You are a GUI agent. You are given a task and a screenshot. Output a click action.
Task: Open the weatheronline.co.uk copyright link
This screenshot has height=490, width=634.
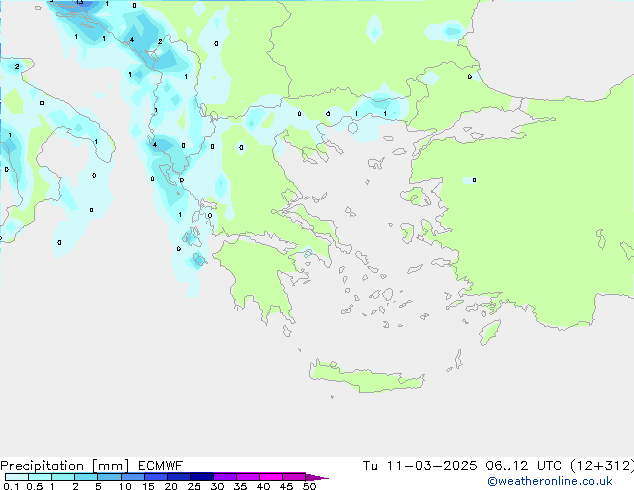pos(549,481)
